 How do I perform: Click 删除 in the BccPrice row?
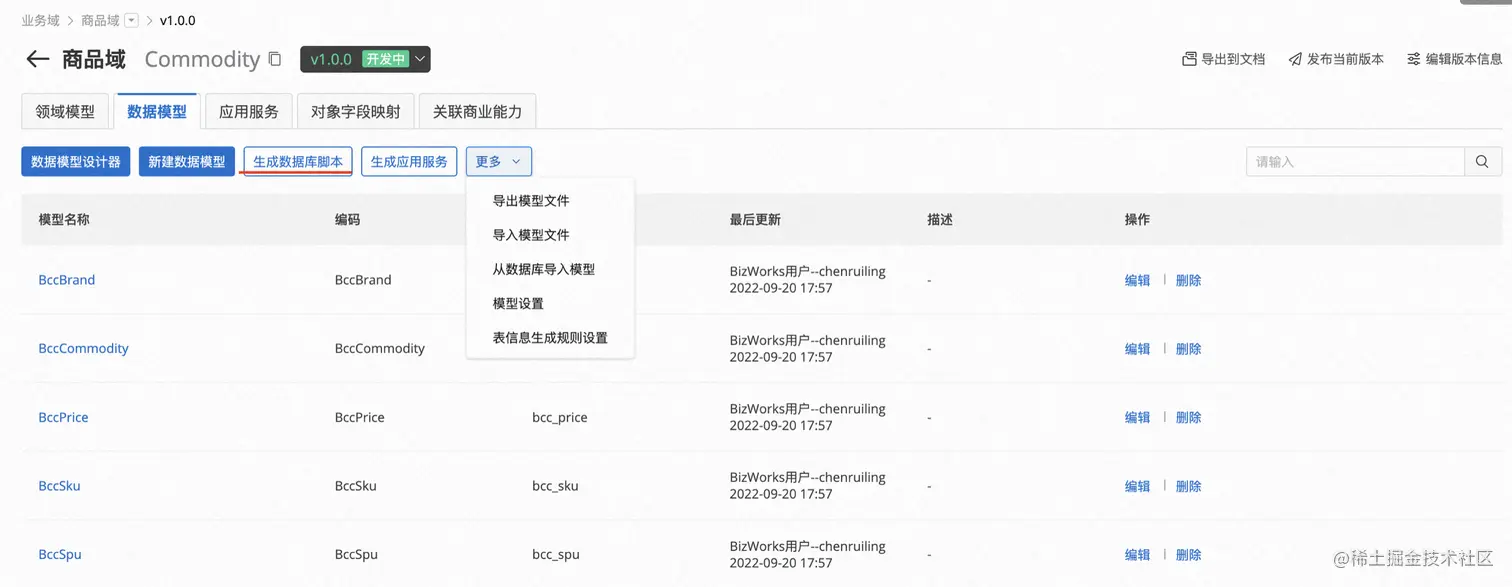[1188, 417]
